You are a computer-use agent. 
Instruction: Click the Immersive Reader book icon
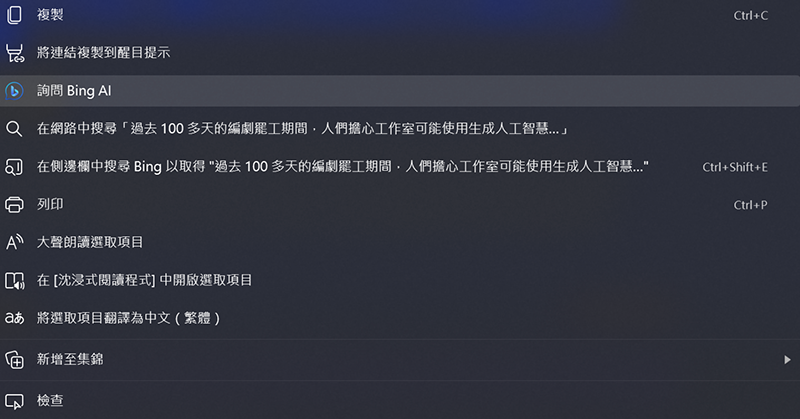(14, 280)
